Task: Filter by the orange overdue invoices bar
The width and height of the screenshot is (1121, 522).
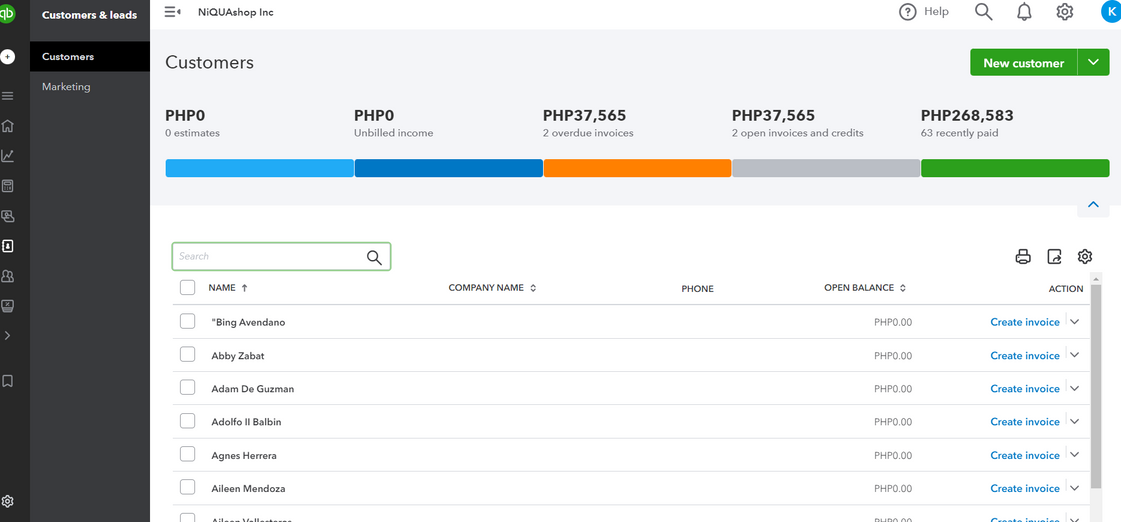Action: (637, 168)
